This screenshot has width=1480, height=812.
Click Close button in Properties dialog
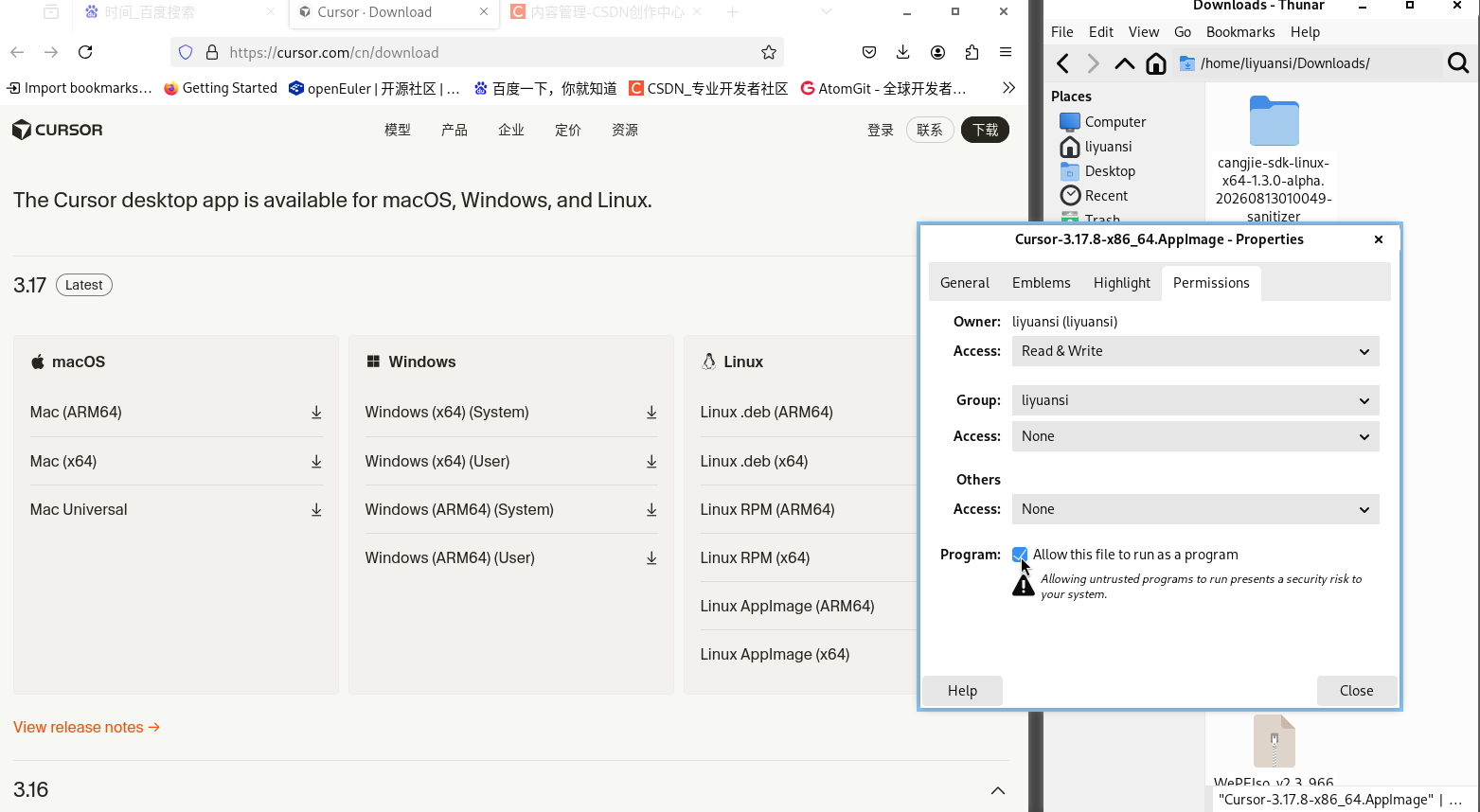(x=1357, y=691)
